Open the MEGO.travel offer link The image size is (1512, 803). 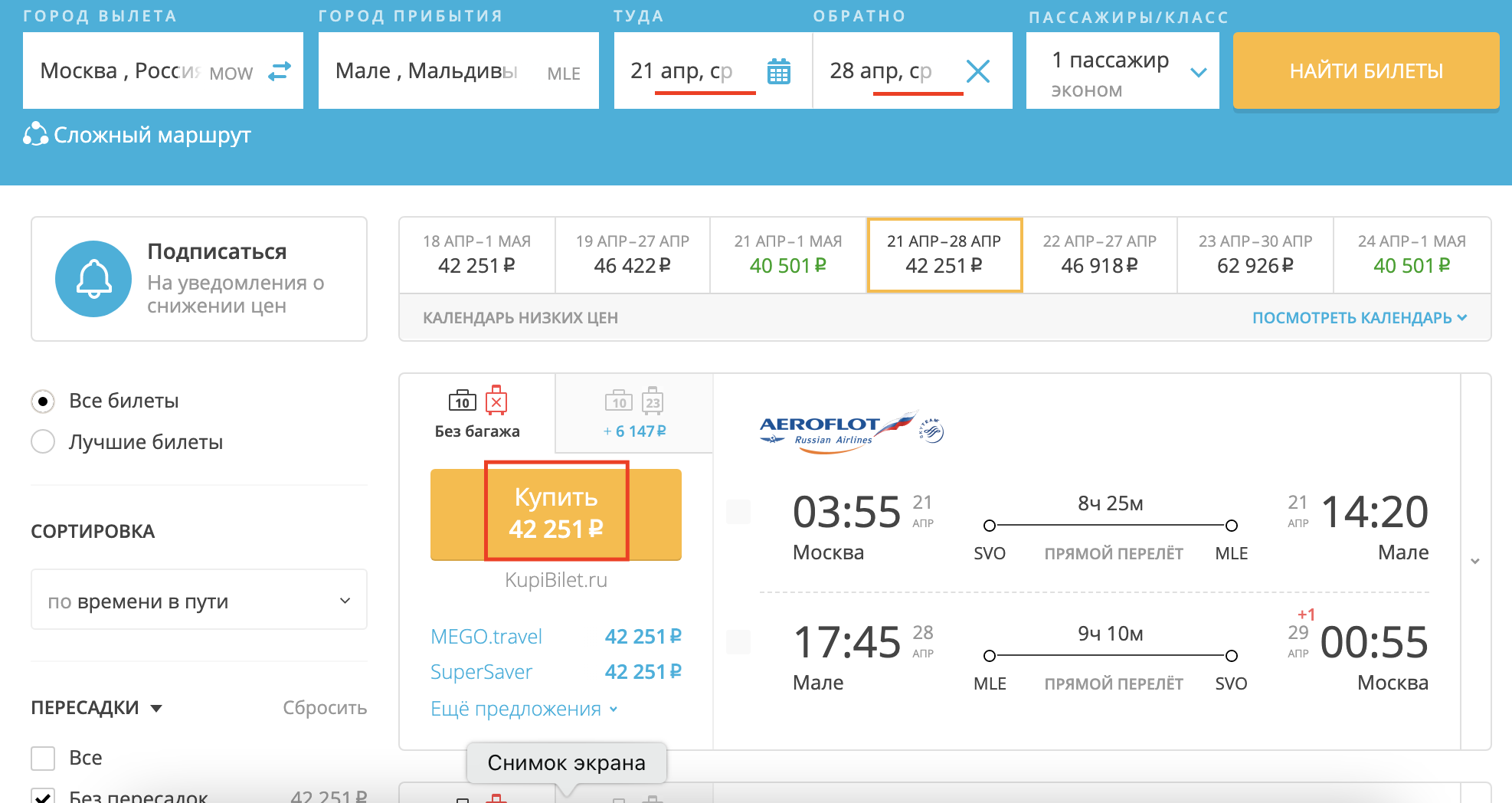point(486,636)
